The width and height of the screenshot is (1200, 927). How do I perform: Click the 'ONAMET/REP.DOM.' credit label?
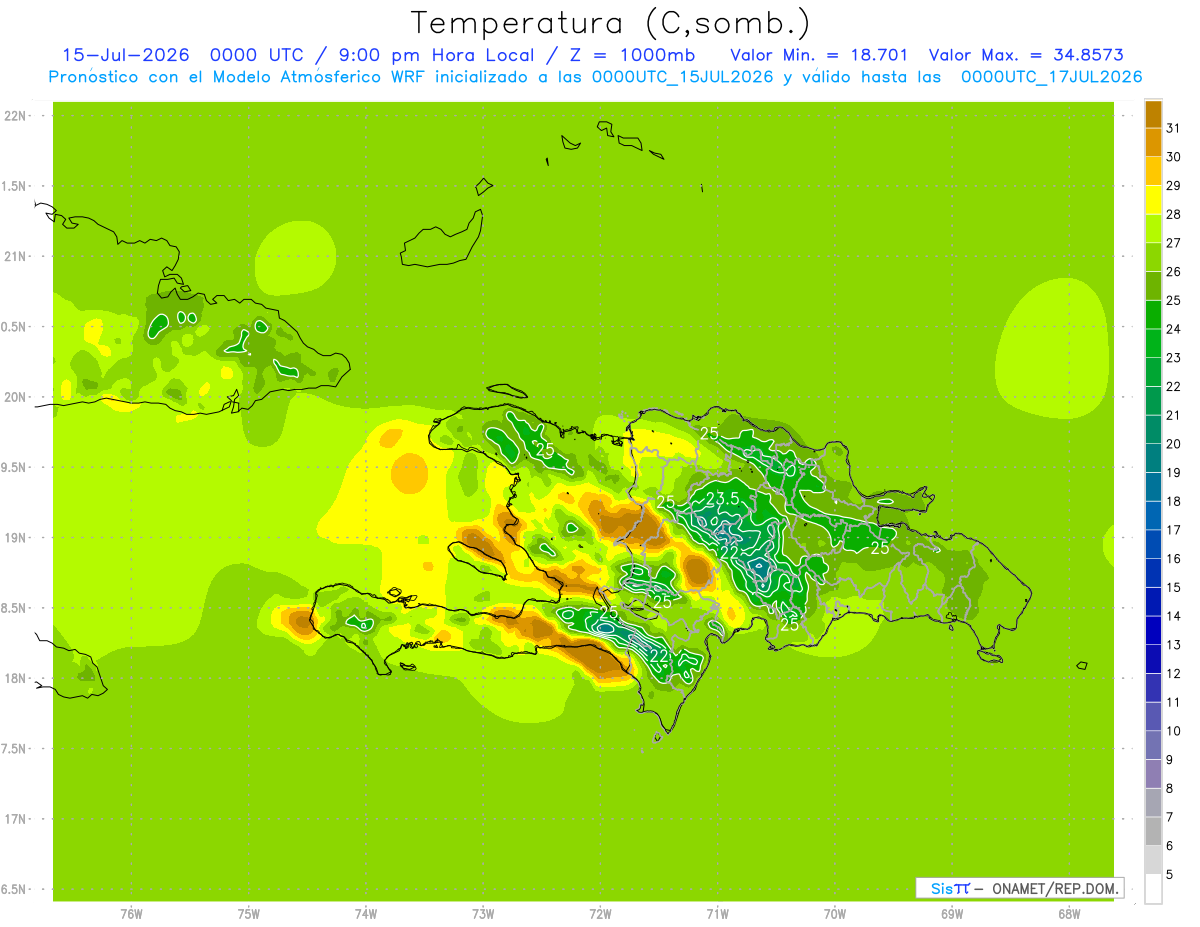pyautogui.click(x=1056, y=888)
